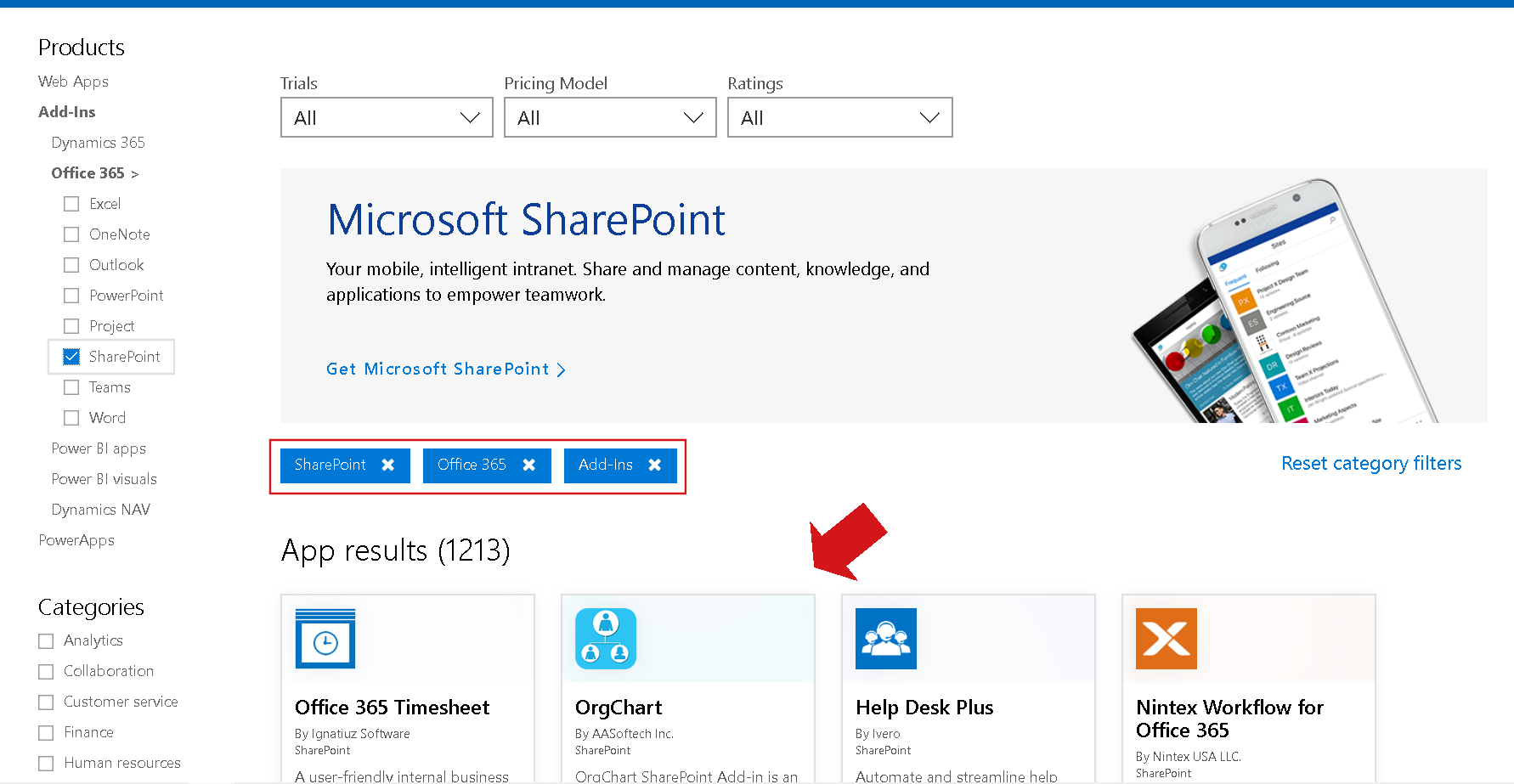
Task: Click 'By Ignatiuz Software' publisher text
Action: (352, 734)
